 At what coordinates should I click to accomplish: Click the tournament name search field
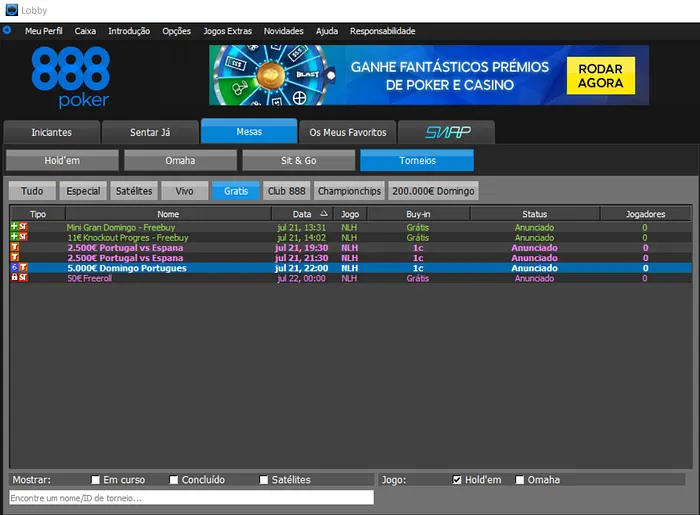pyautogui.click(x=192, y=498)
